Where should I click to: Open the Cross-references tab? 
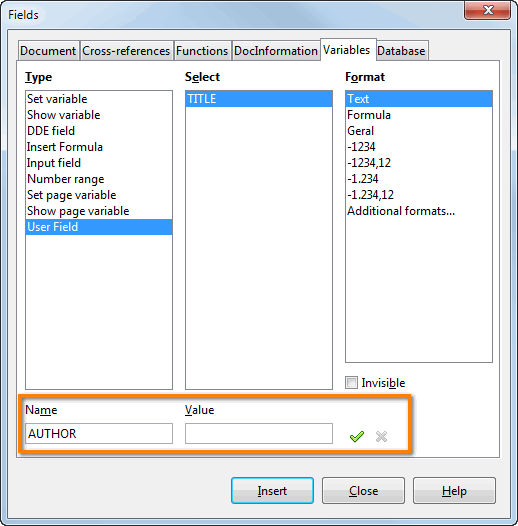click(126, 51)
